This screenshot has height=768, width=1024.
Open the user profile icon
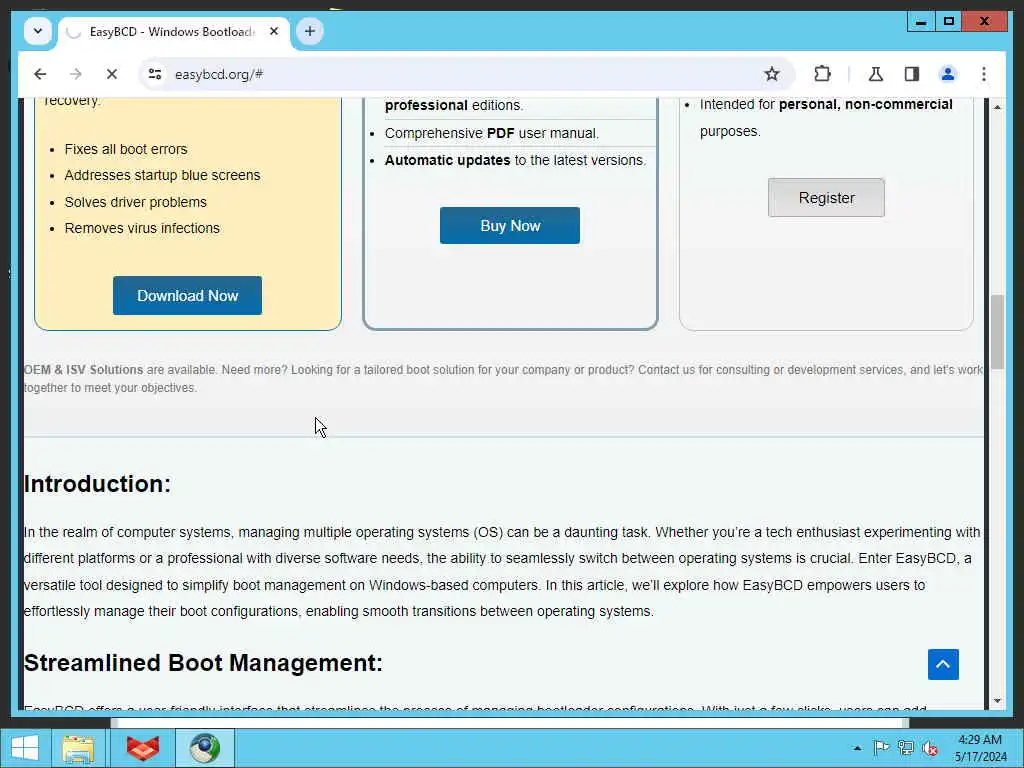tap(948, 74)
